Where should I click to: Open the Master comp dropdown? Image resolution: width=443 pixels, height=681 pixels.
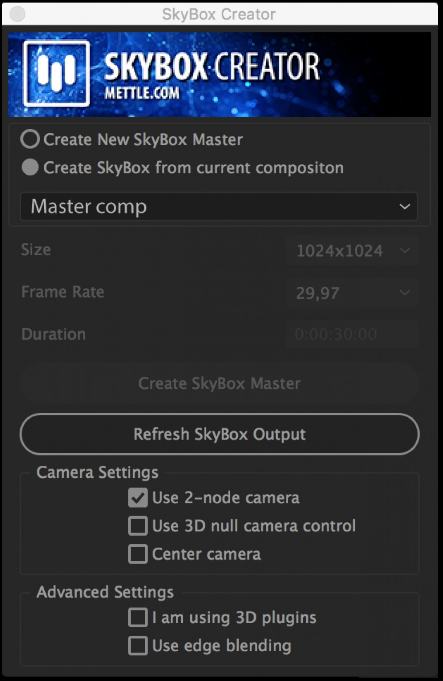tap(219, 206)
